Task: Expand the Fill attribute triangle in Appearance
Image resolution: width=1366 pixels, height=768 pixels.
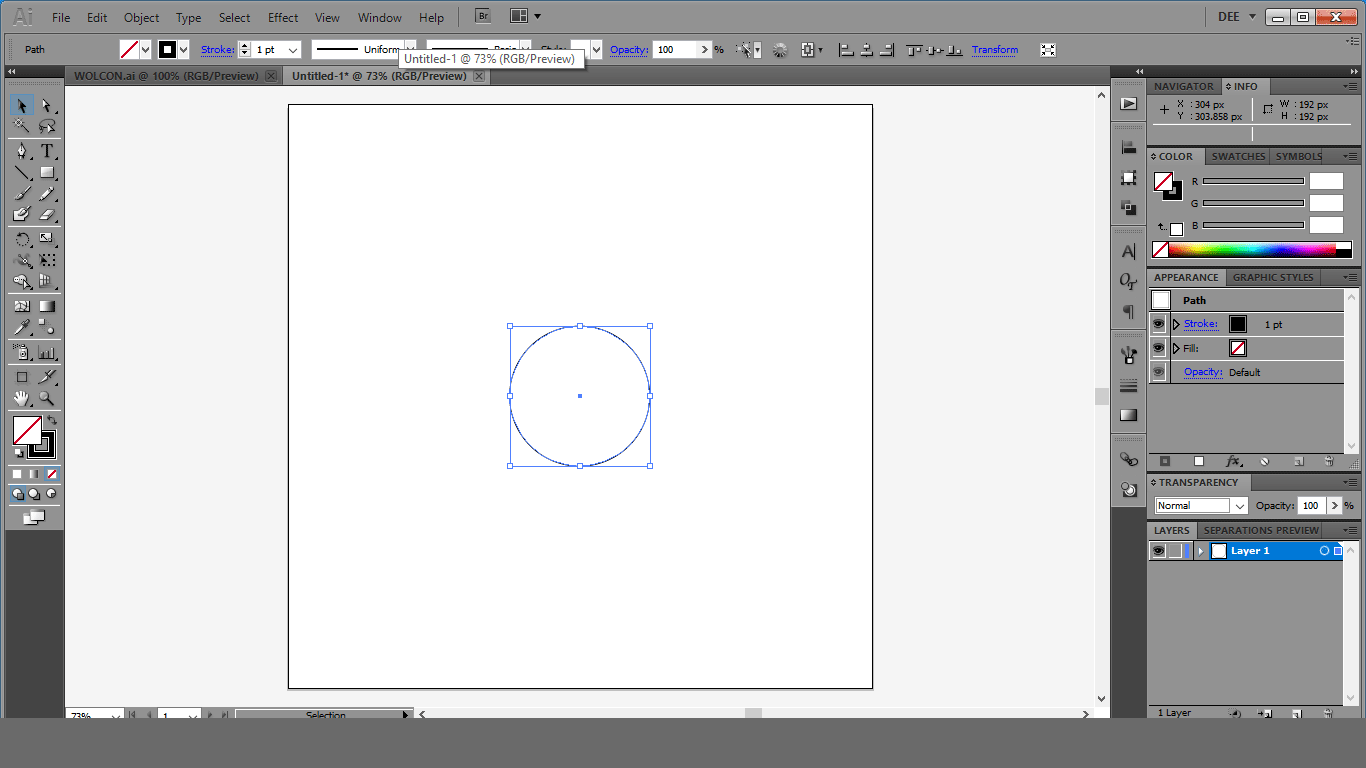Action: 1176,348
